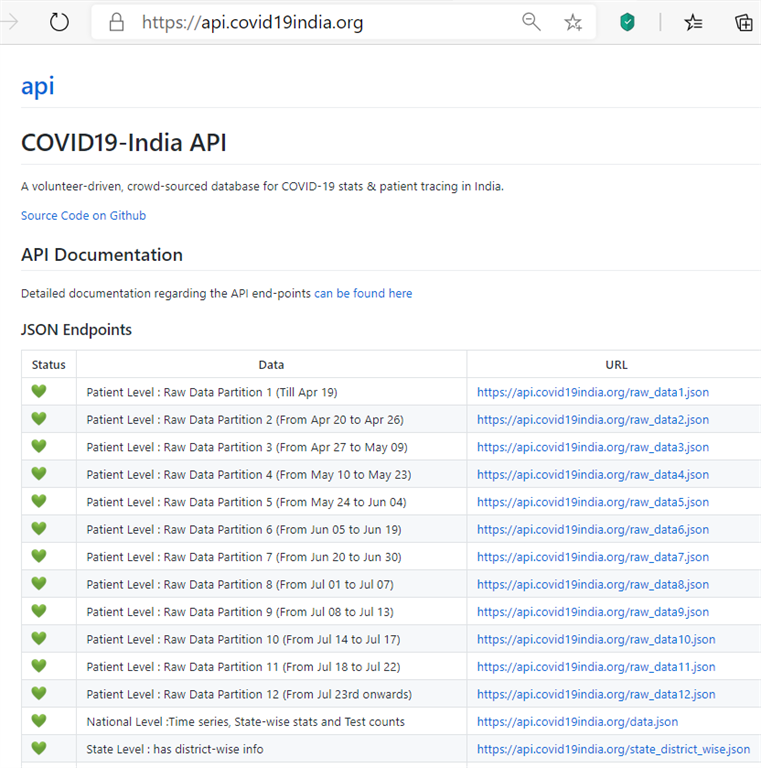Image resolution: width=761 pixels, height=768 pixels.
Task: Open the Favorites list icon
Action: 693,22
